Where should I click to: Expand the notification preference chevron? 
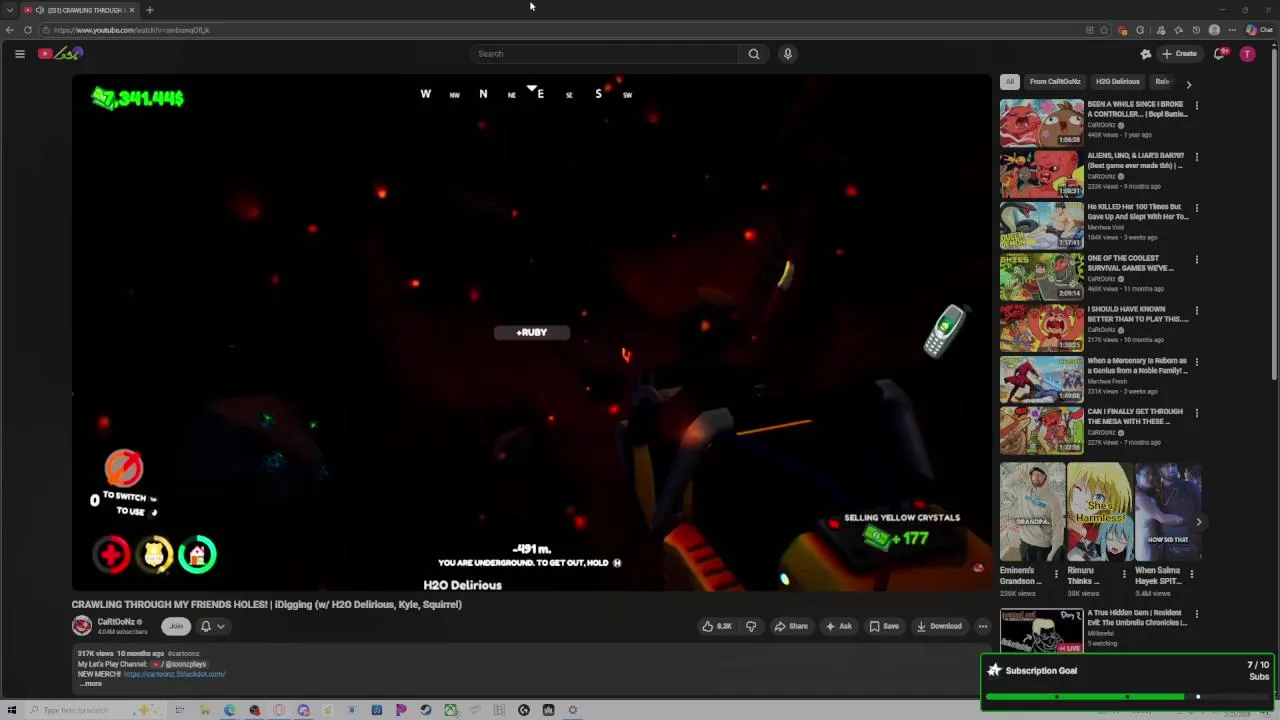[221, 626]
